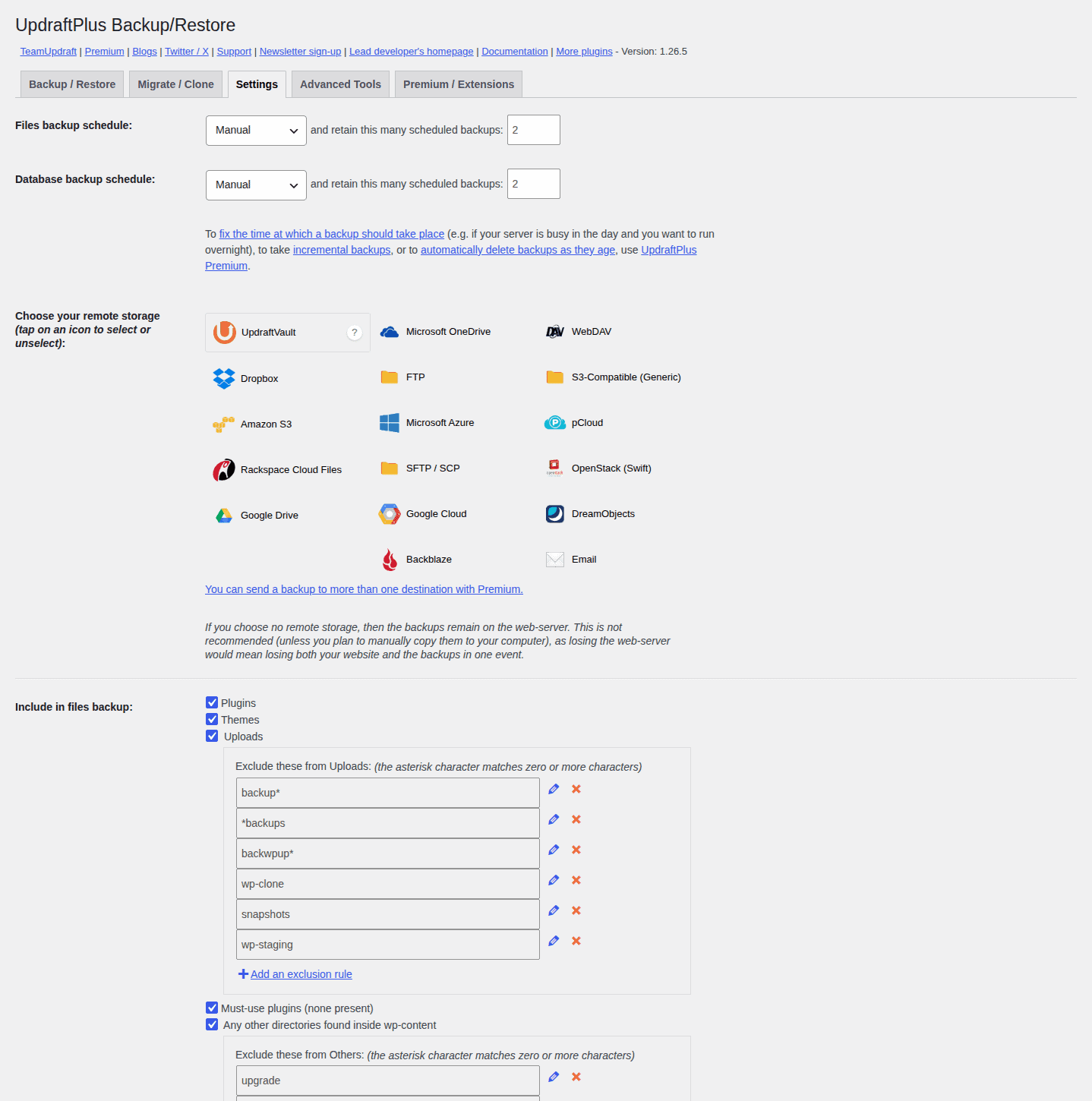This screenshot has height=1101, width=1092.
Task: Edit the upgrade exclusion rule pencil
Action: pos(554,1077)
